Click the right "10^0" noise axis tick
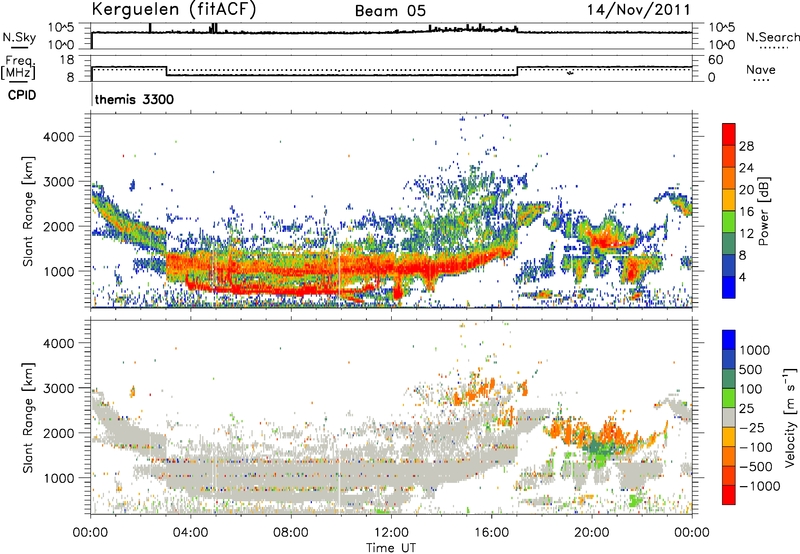800x554 pixels. 722,45
